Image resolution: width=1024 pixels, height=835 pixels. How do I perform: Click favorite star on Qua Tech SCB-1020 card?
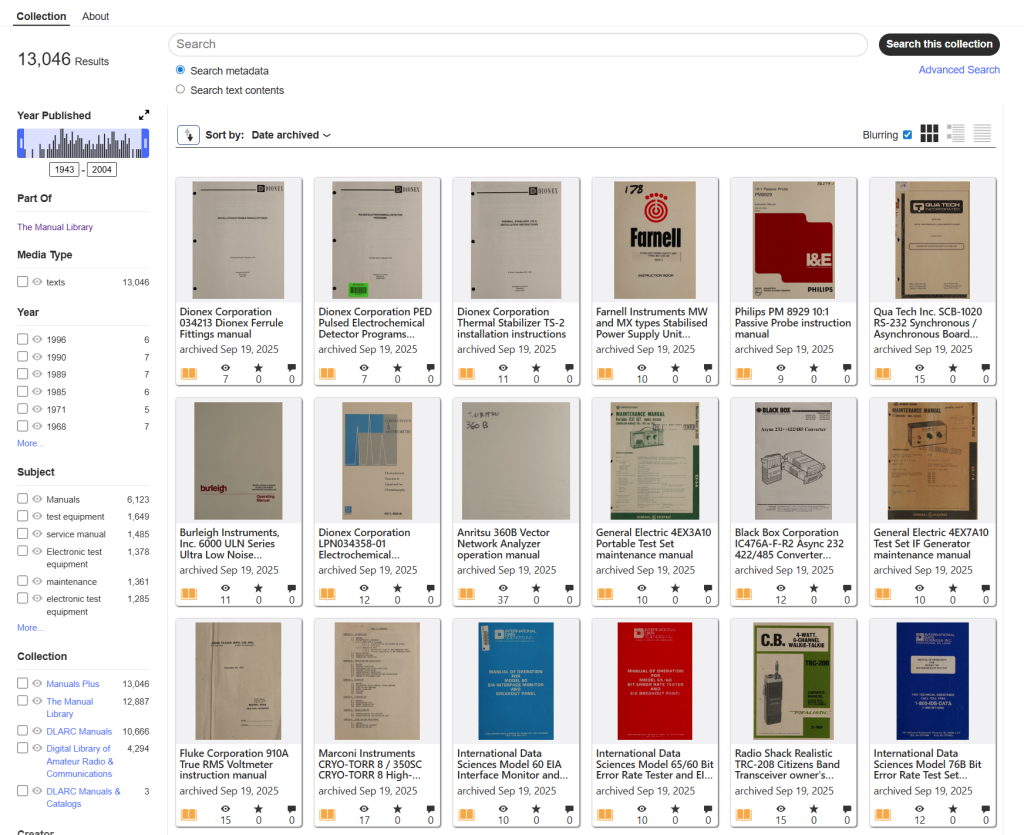coord(953,368)
